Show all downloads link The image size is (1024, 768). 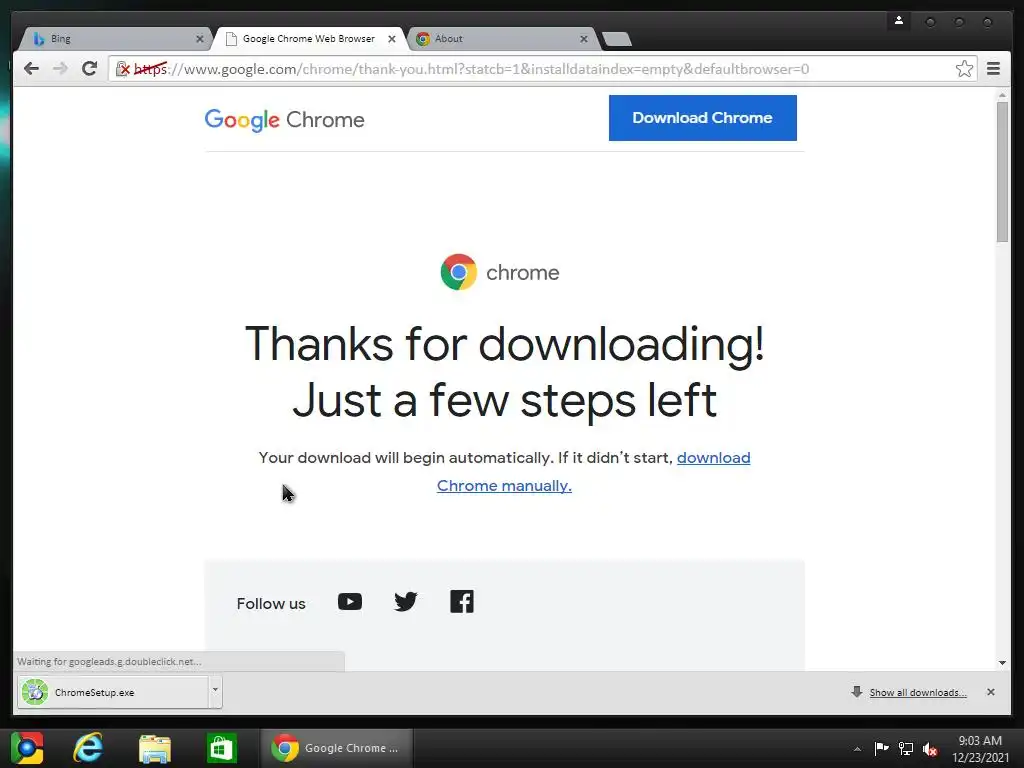[x=918, y=692]
